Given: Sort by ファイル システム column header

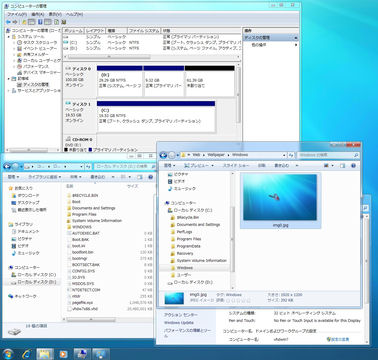Looking at the screenshot, I should (144, 31).
